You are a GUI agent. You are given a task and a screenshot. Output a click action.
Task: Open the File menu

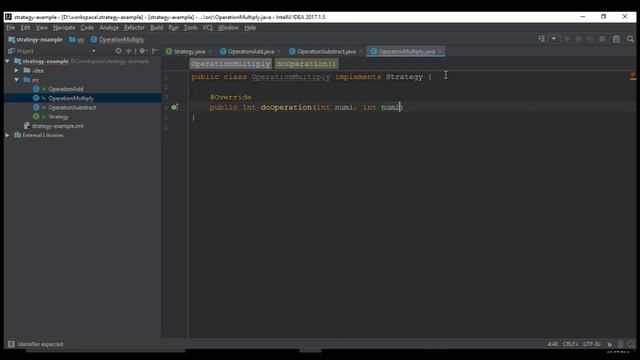[x=10, y=28]
